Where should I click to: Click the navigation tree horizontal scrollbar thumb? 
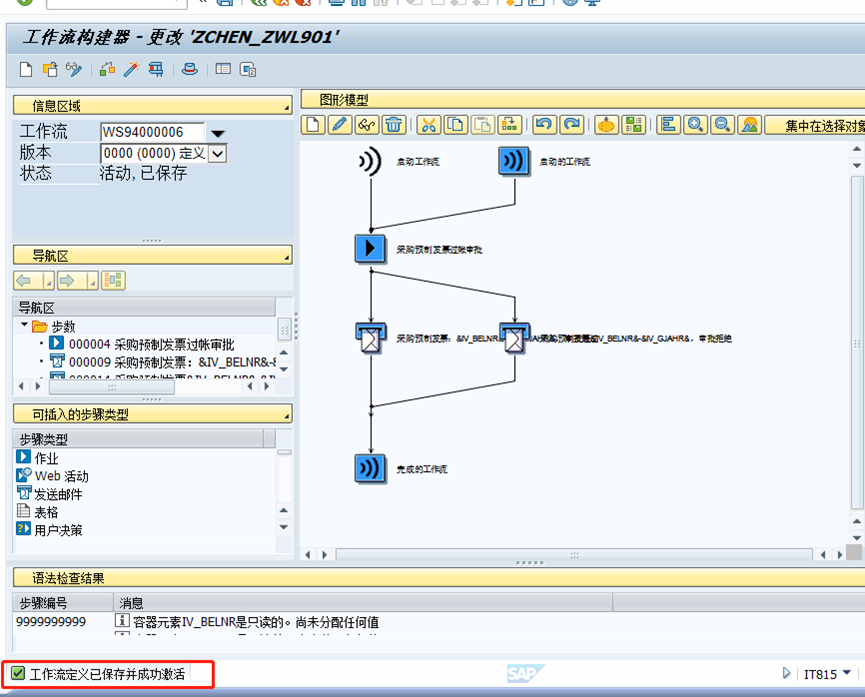112,387
